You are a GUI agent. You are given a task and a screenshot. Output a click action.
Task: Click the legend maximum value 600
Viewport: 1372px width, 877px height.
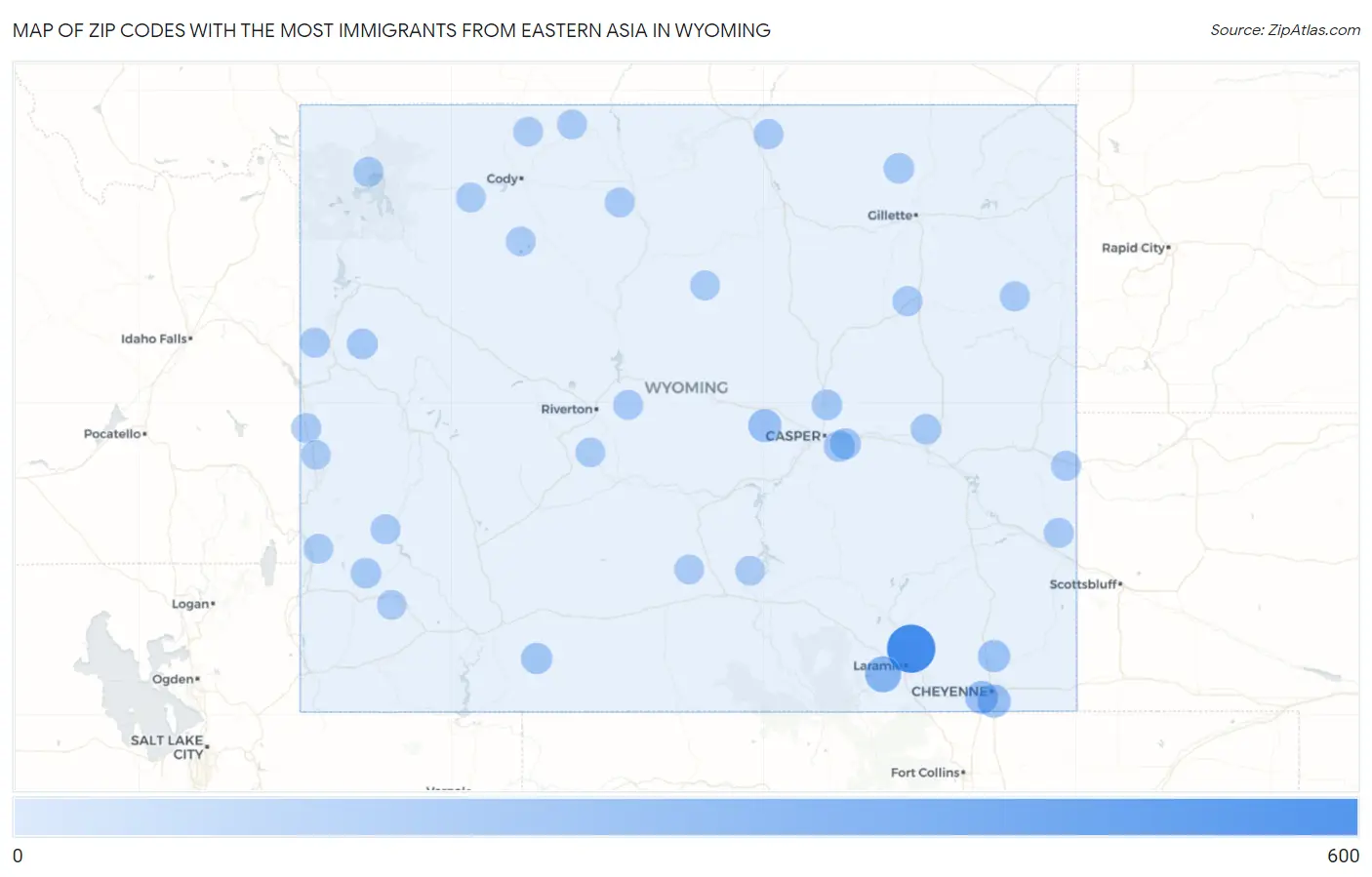1343,856
